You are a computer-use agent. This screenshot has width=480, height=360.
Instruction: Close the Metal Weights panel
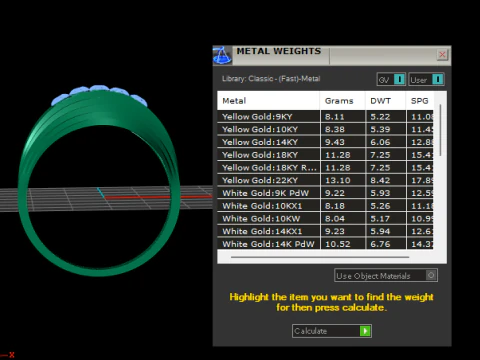pos(442,54)
